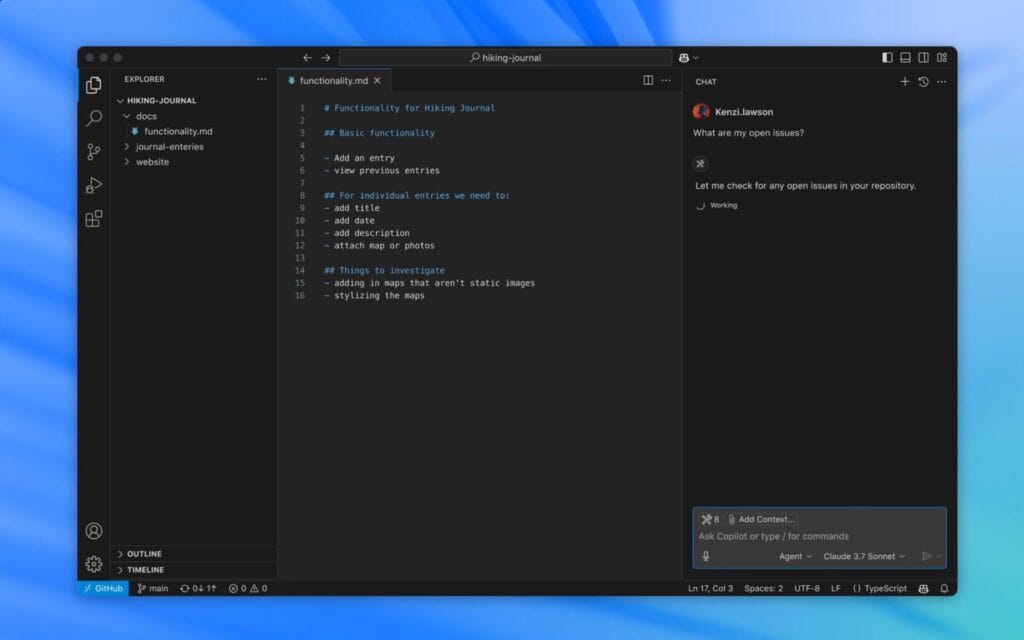
Task: Start voice chat with microphone icon
Action: point(705,556)
